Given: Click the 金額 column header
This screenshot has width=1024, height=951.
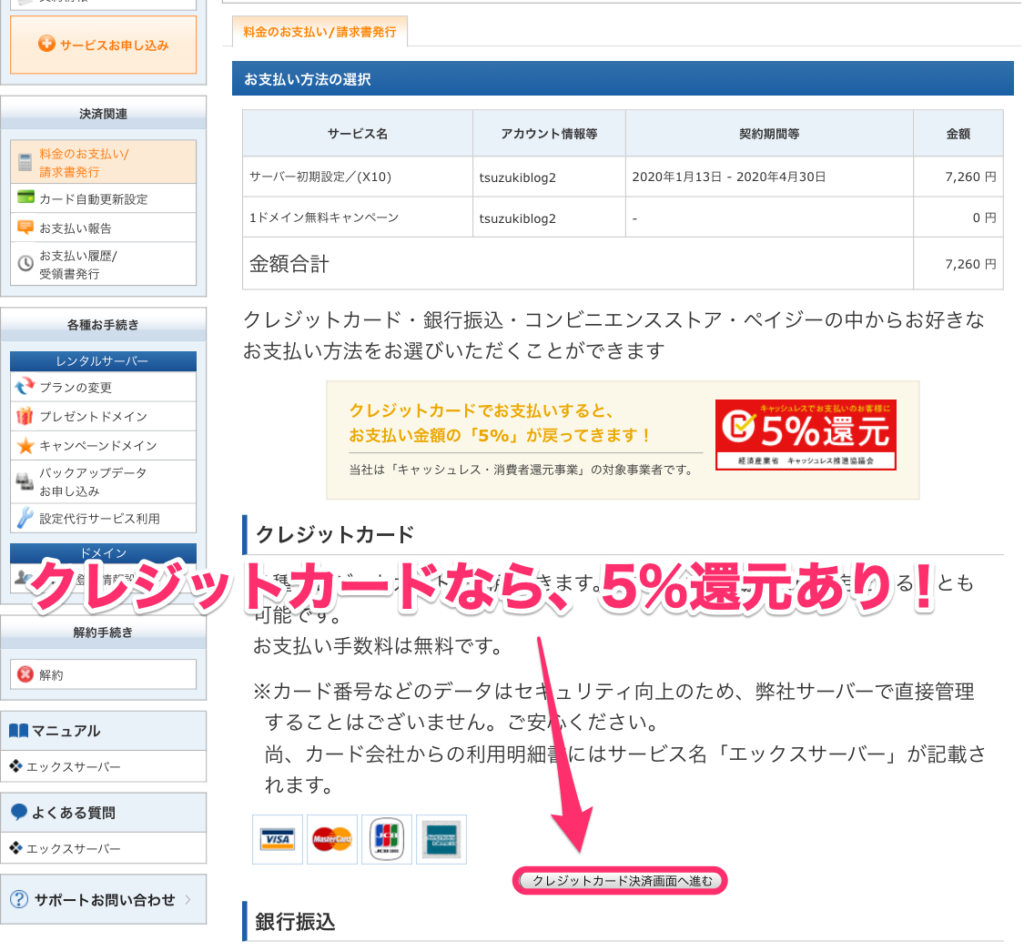Looking at the screenshot, I should click(x=958, y=133).
